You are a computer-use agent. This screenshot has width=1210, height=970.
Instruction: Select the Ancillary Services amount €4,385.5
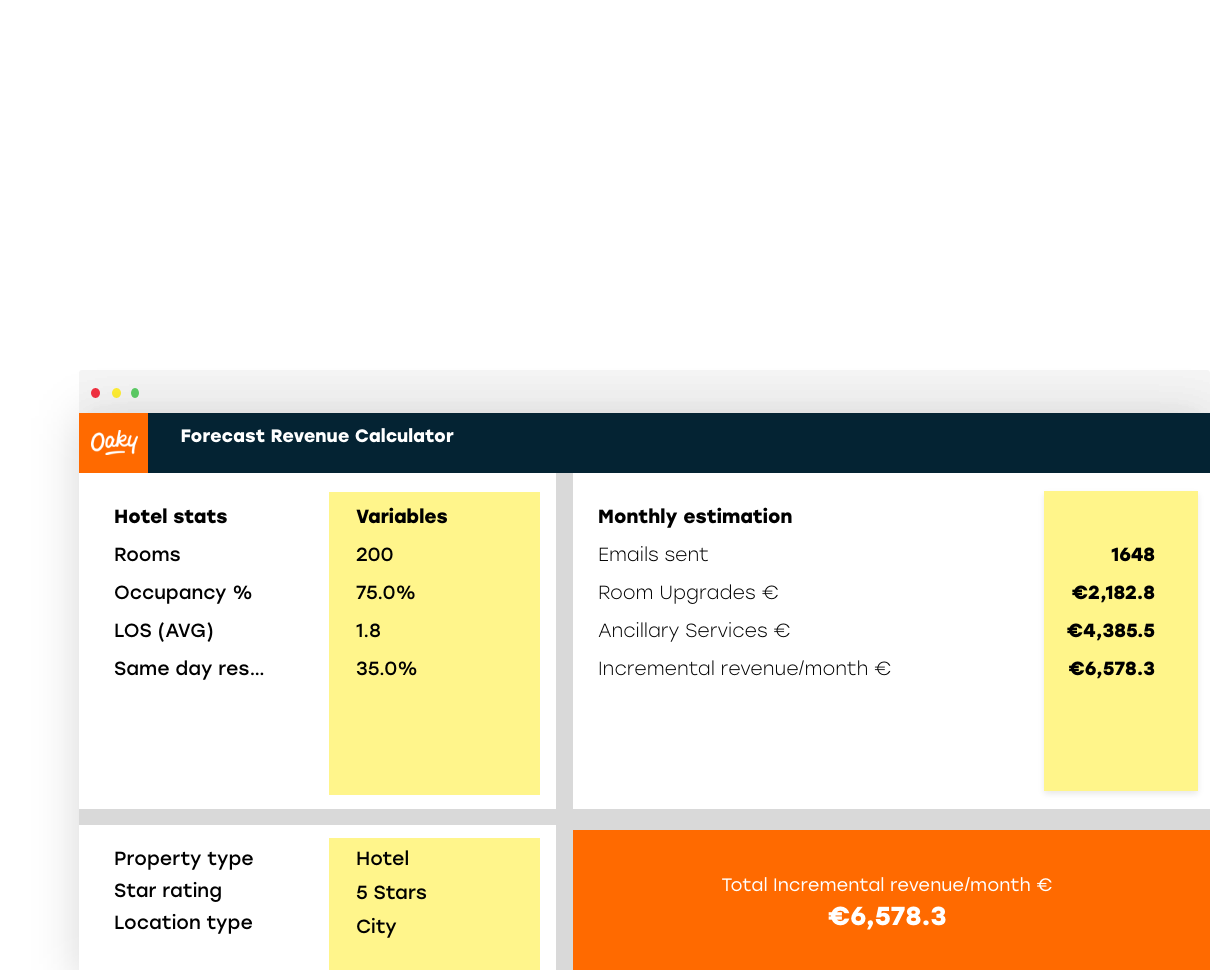tap(1111, 631)
